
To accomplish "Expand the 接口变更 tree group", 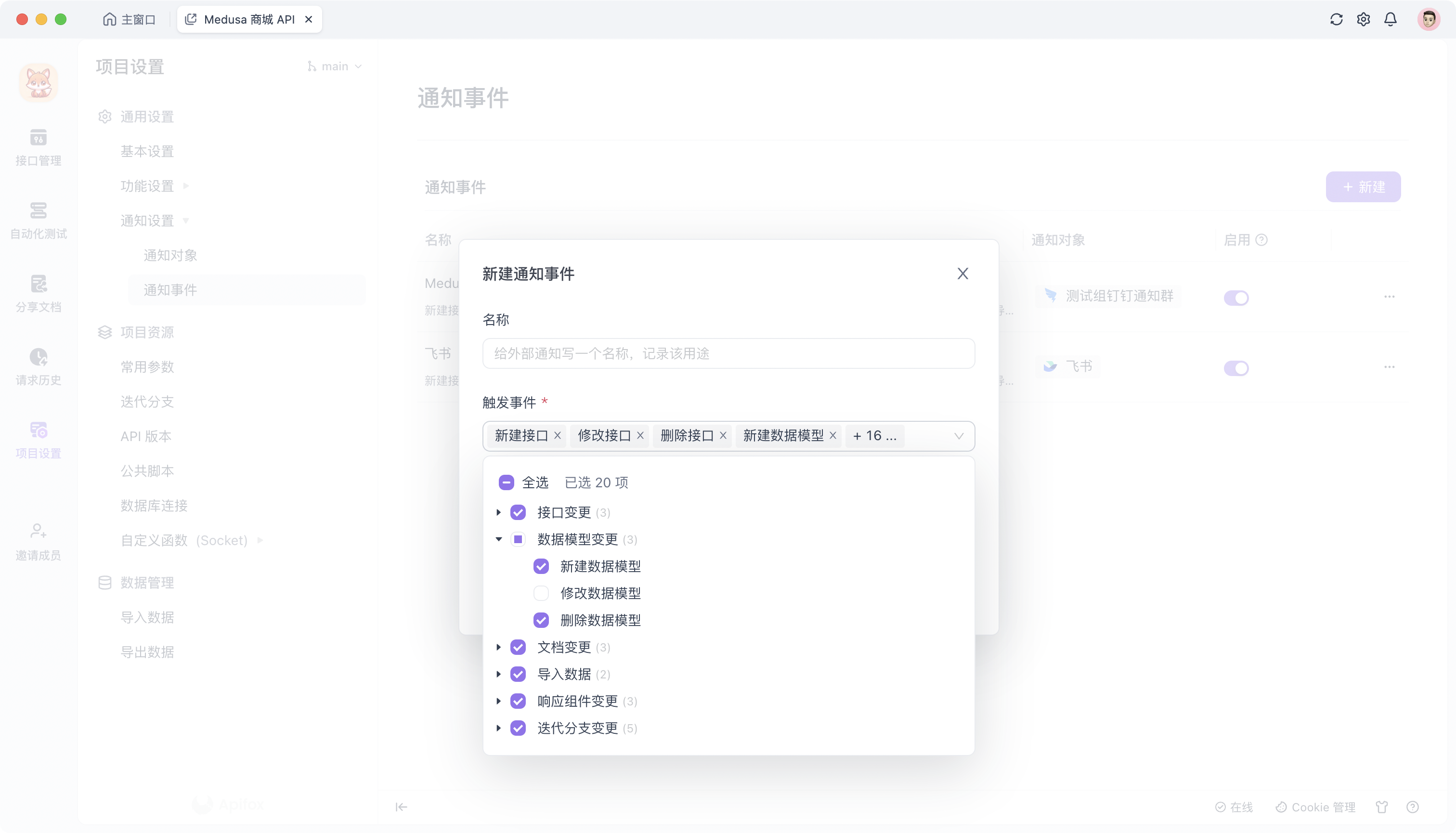I will tap(497, 511).
